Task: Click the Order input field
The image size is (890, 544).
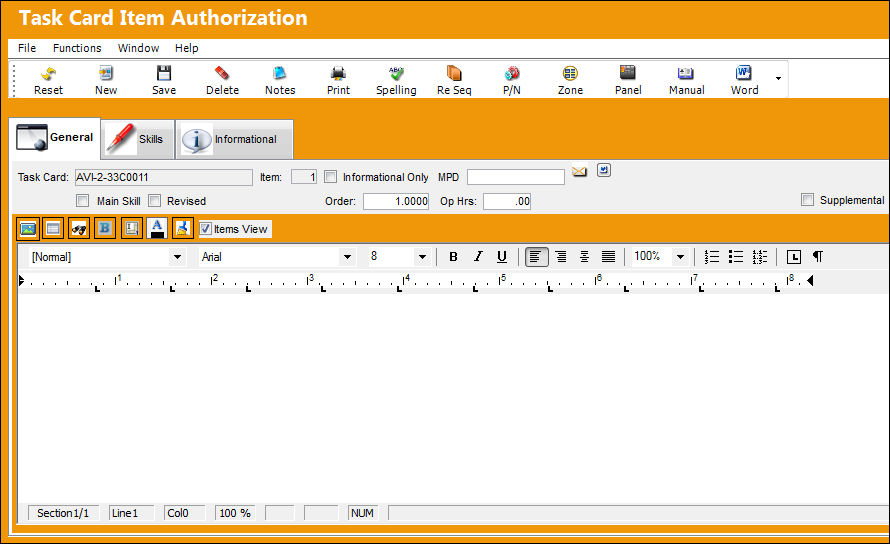Action: (x=396, y=201)
